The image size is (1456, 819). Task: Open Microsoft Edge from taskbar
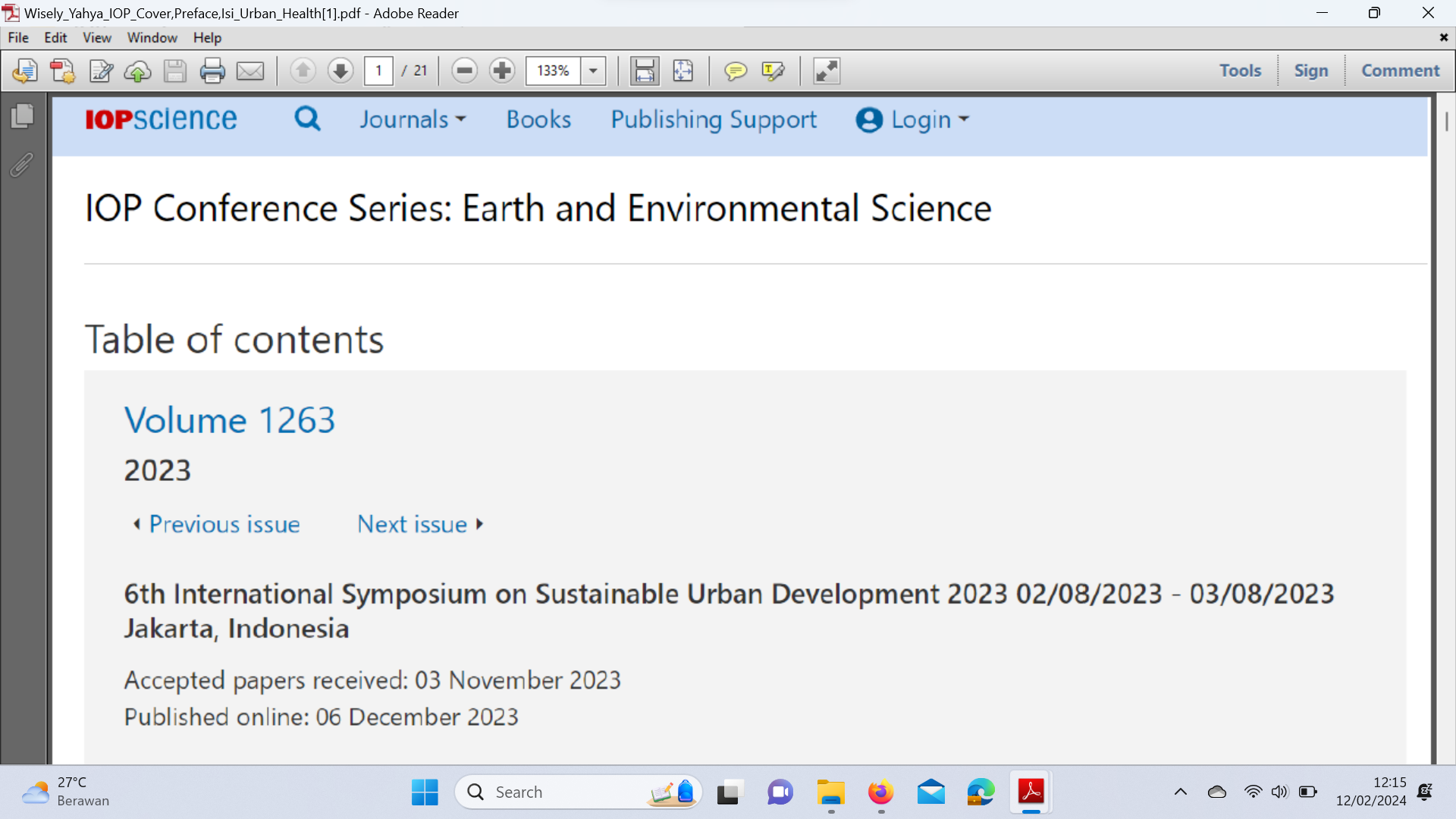pyautogui.click(x=981, y=792)
